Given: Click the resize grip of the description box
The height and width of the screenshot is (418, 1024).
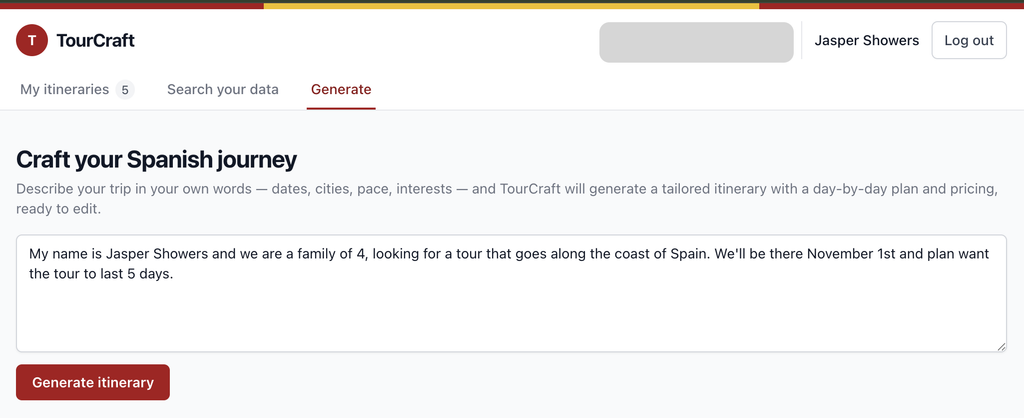Looking at the screenshot, I should 1001,347.
